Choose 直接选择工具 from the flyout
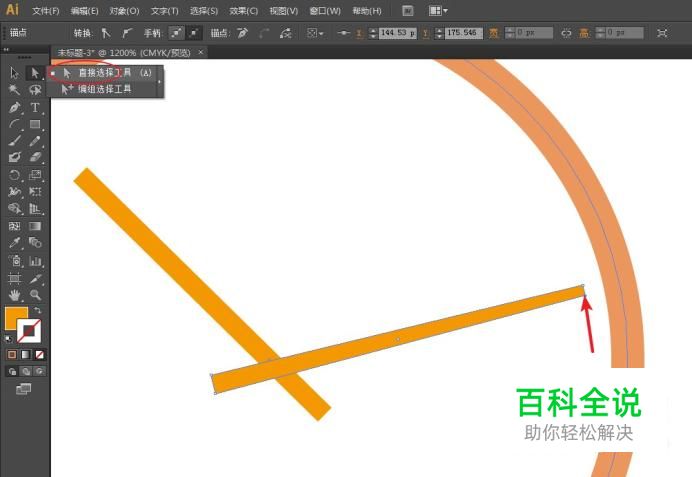692x477 pixels. click(x=104, y=73)
